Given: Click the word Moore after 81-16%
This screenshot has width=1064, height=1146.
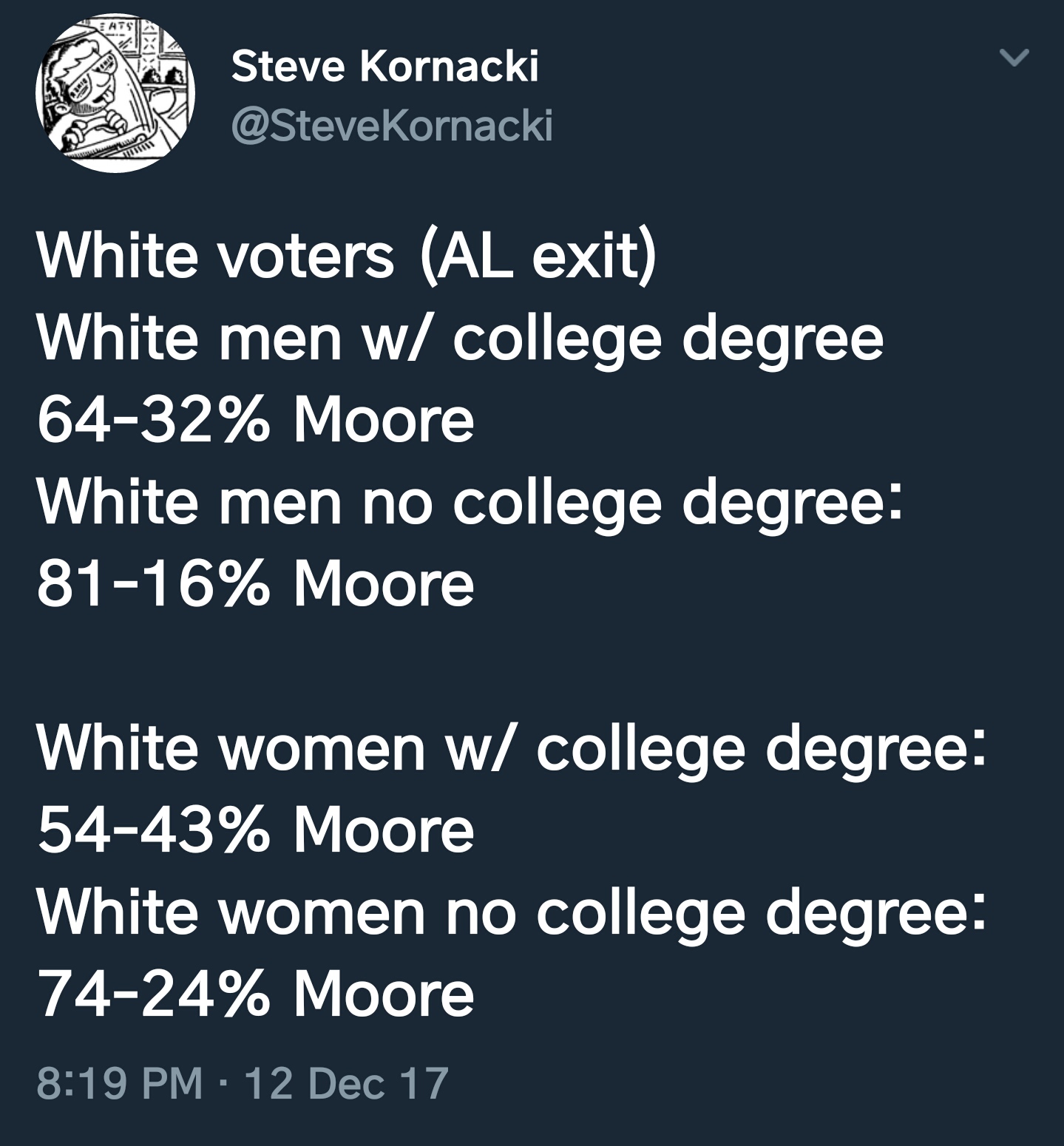Looking at the screenshot, I should (384, 584).
